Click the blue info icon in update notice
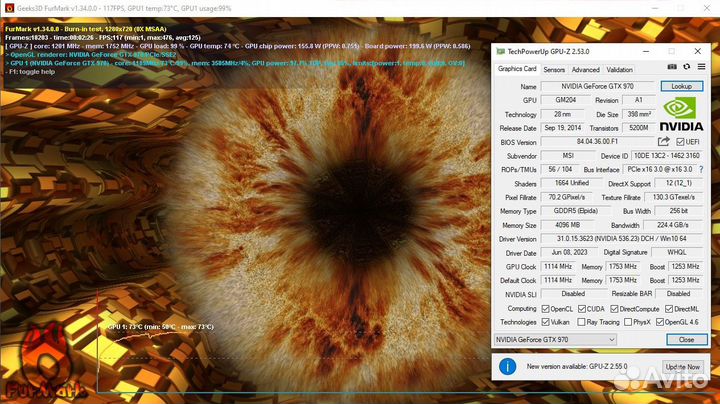720x404 pixels. pyautogui.click(x=508, y=367)
